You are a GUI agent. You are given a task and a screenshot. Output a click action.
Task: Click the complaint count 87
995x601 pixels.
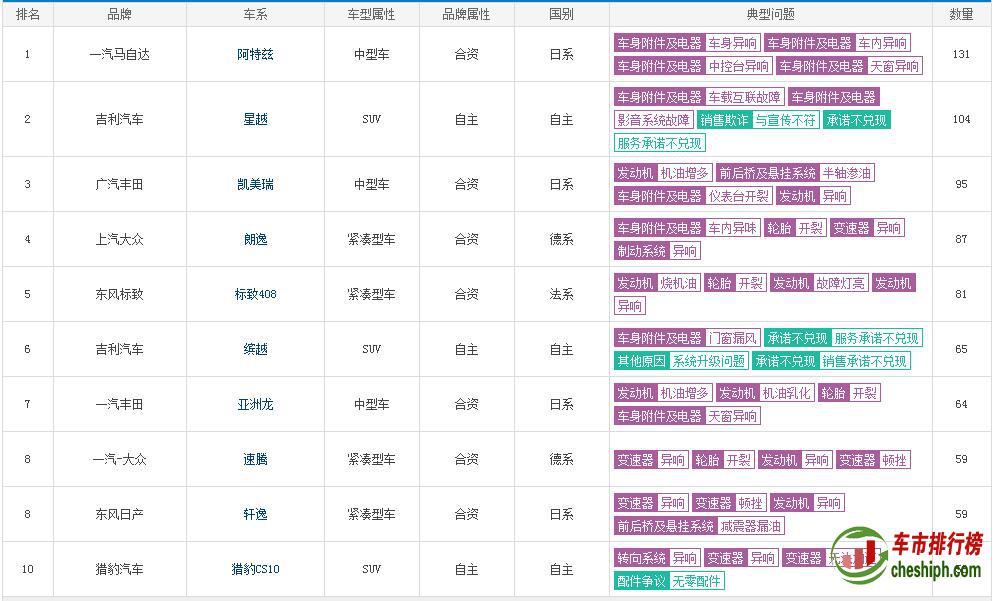(961, 239)
